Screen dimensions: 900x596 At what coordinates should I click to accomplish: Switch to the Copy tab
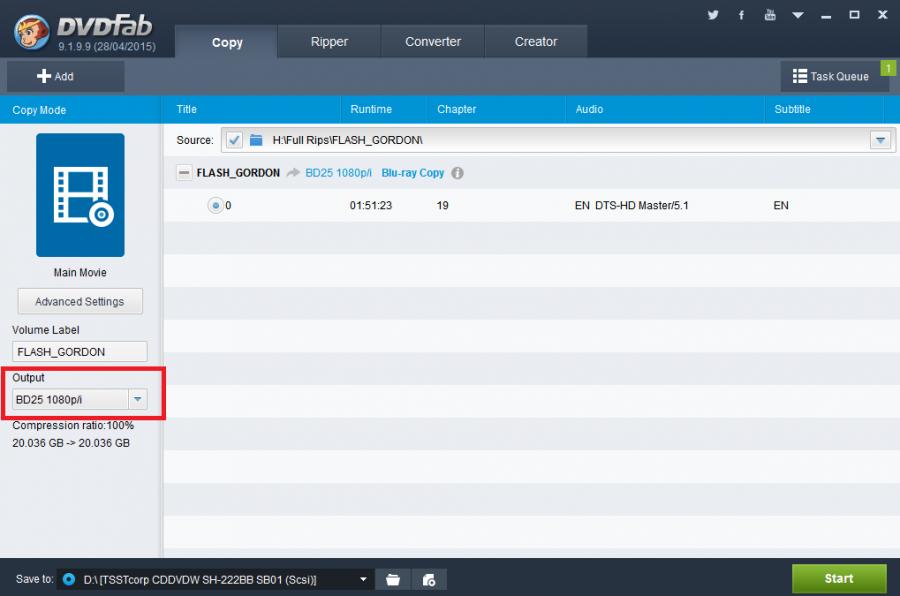[227, 41]
